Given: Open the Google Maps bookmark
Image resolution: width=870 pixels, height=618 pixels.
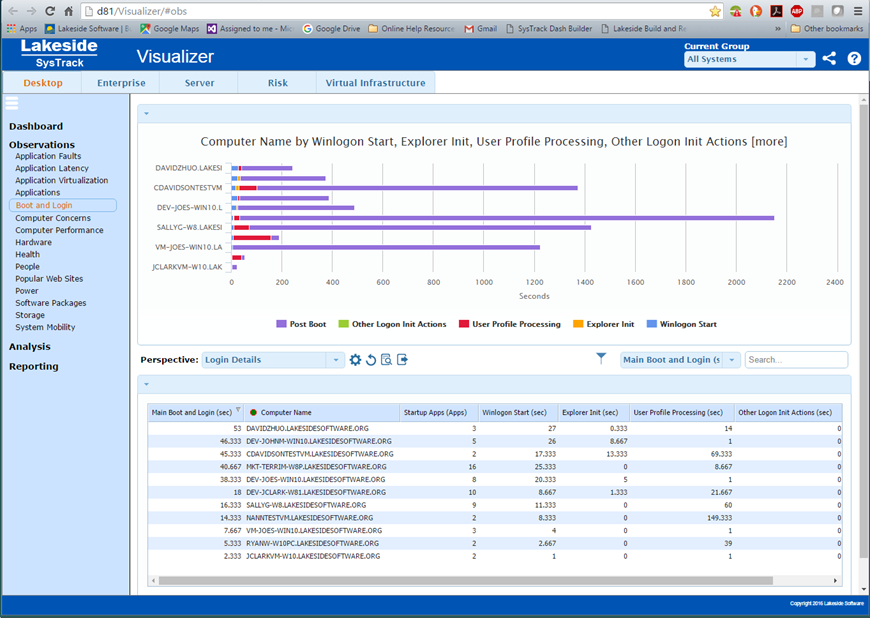Looking at the screenshot, I should click(169, 28).
